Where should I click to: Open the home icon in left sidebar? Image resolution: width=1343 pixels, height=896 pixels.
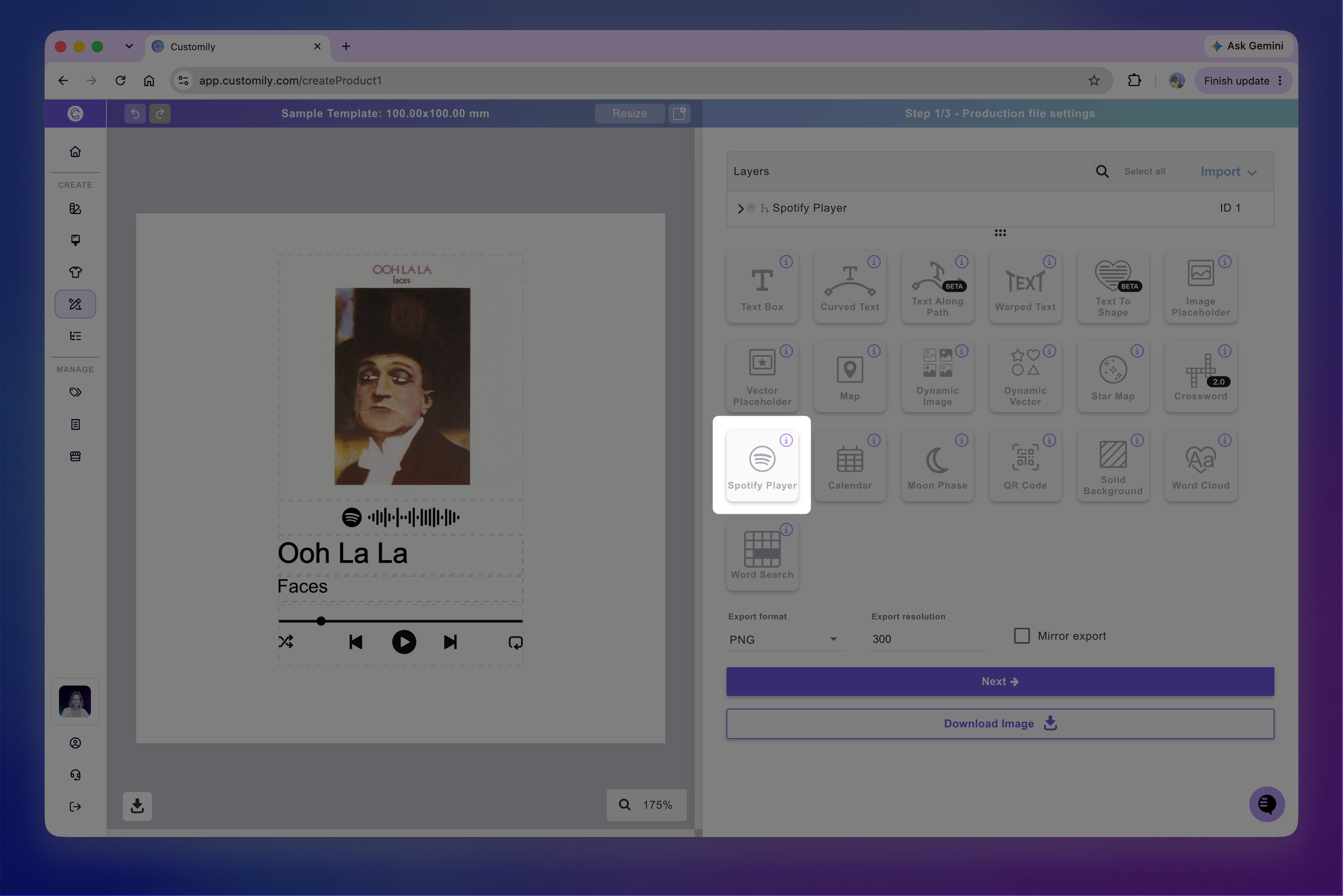click(75, 151)
